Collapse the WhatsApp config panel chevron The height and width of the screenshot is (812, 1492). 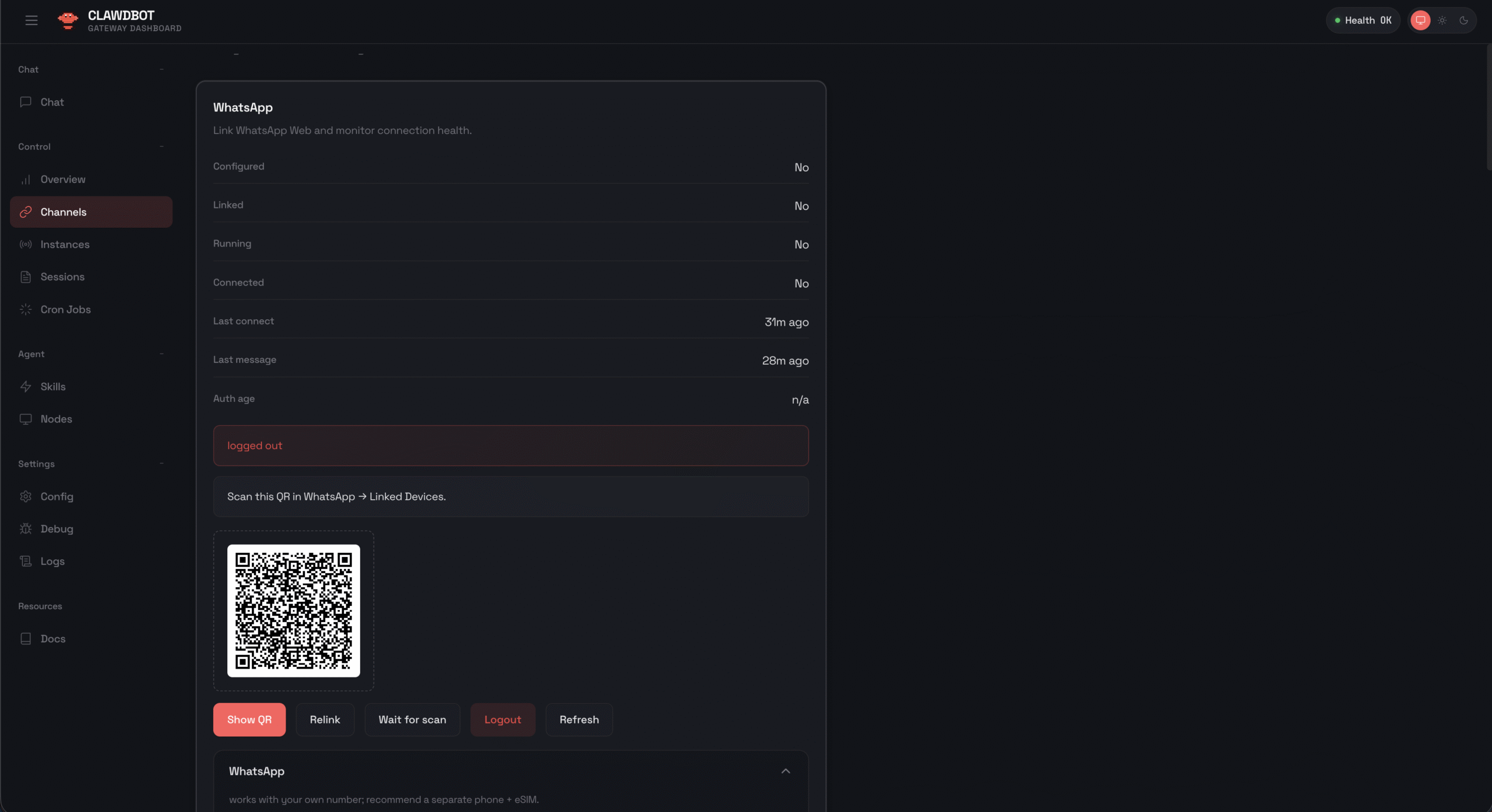(786, 771)
